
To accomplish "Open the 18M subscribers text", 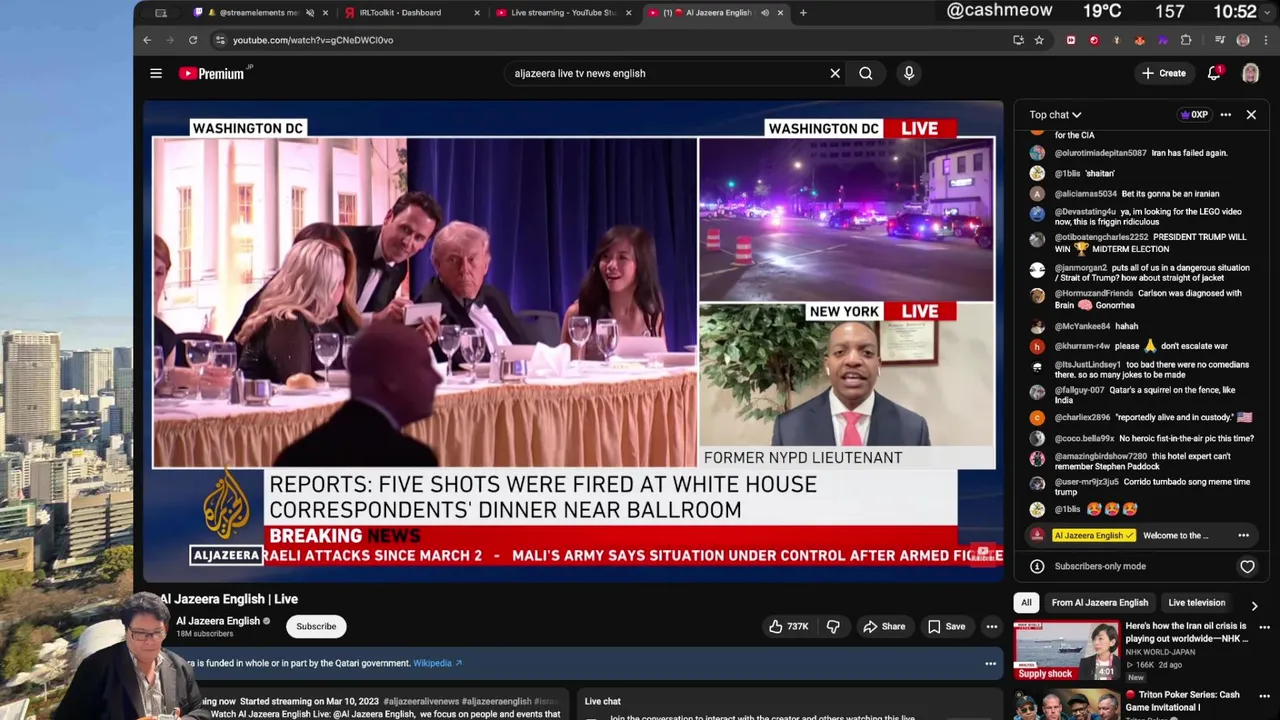I will pyautogui.click(x=204, y=634).
